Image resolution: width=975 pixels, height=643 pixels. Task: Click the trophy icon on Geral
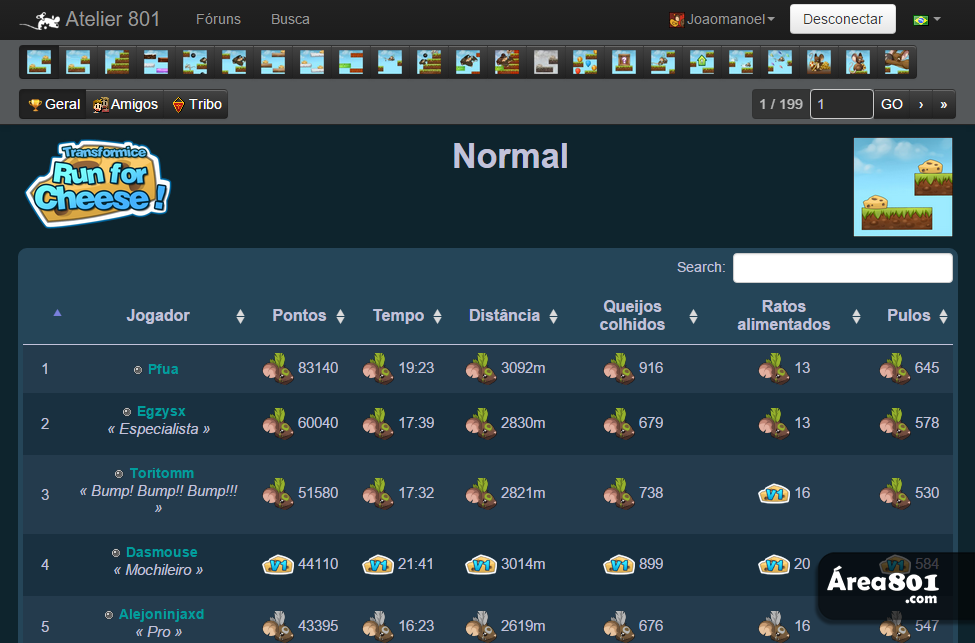[35, 104]
